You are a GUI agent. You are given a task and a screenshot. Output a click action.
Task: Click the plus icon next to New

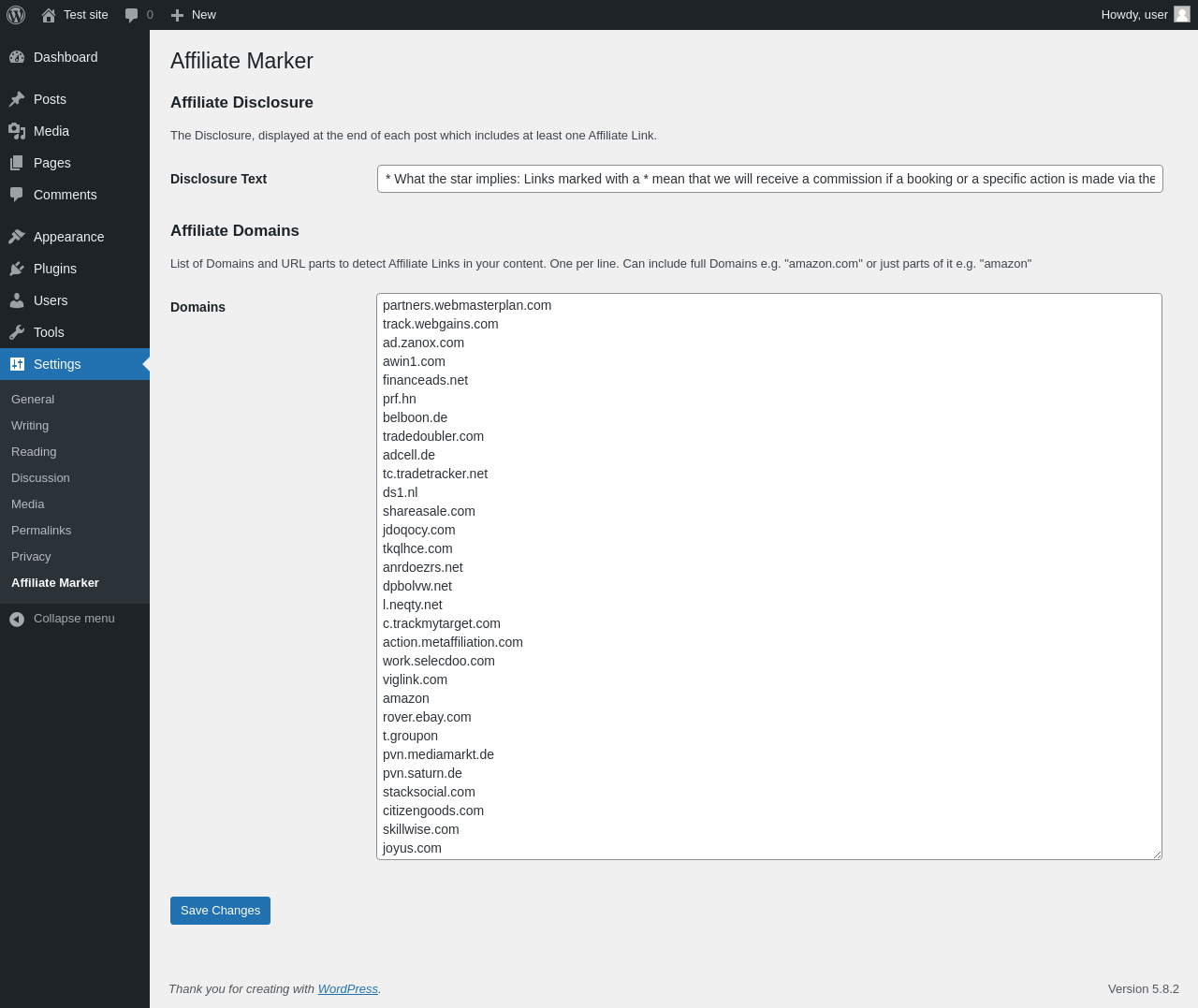coord(177,15)
